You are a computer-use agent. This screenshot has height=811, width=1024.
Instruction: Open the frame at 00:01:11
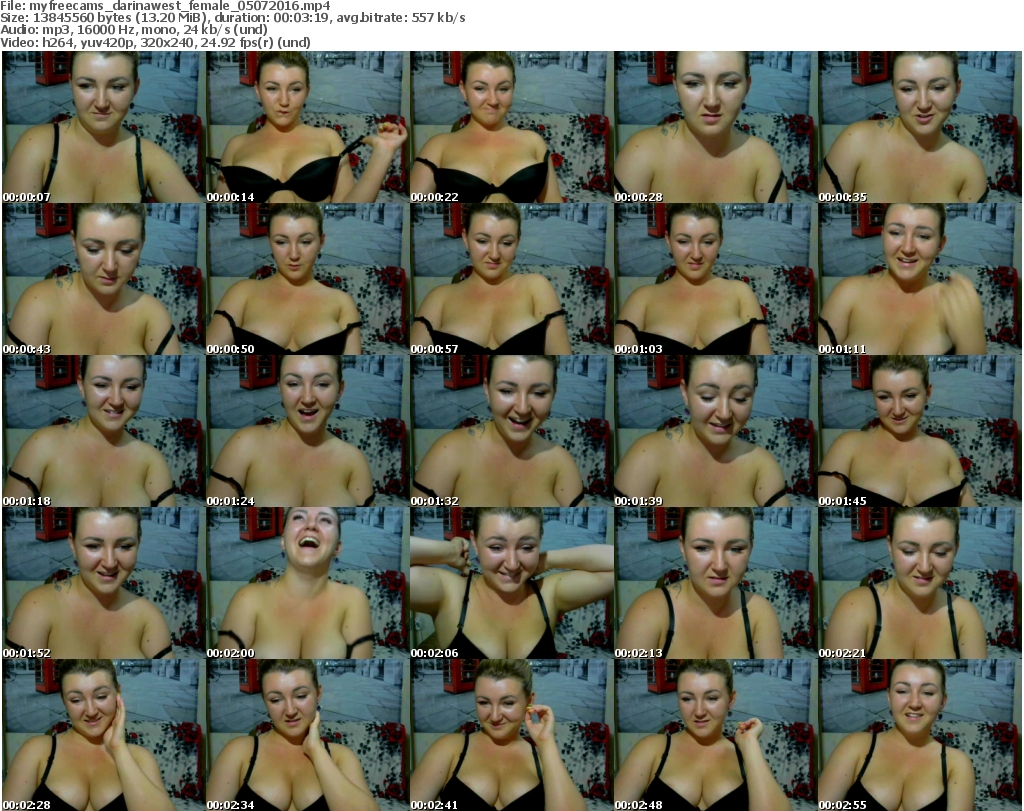pyautogui.click(x=920, y=279)
